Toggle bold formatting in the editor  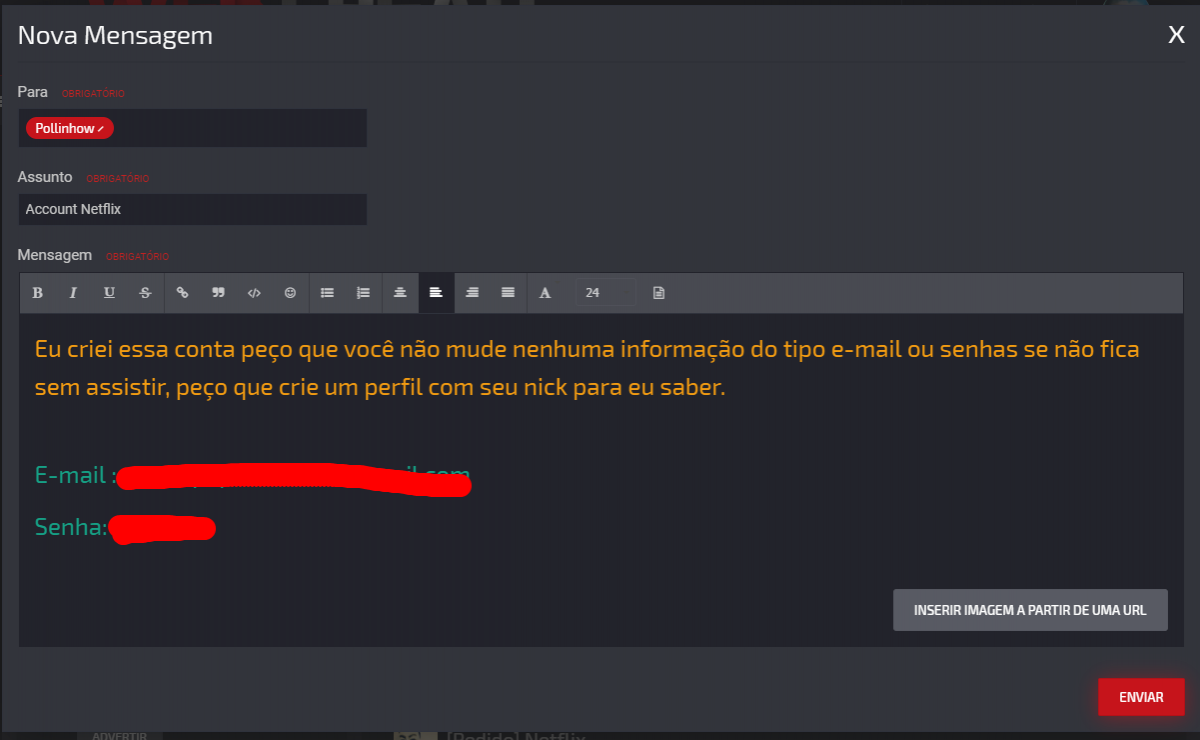37,293
